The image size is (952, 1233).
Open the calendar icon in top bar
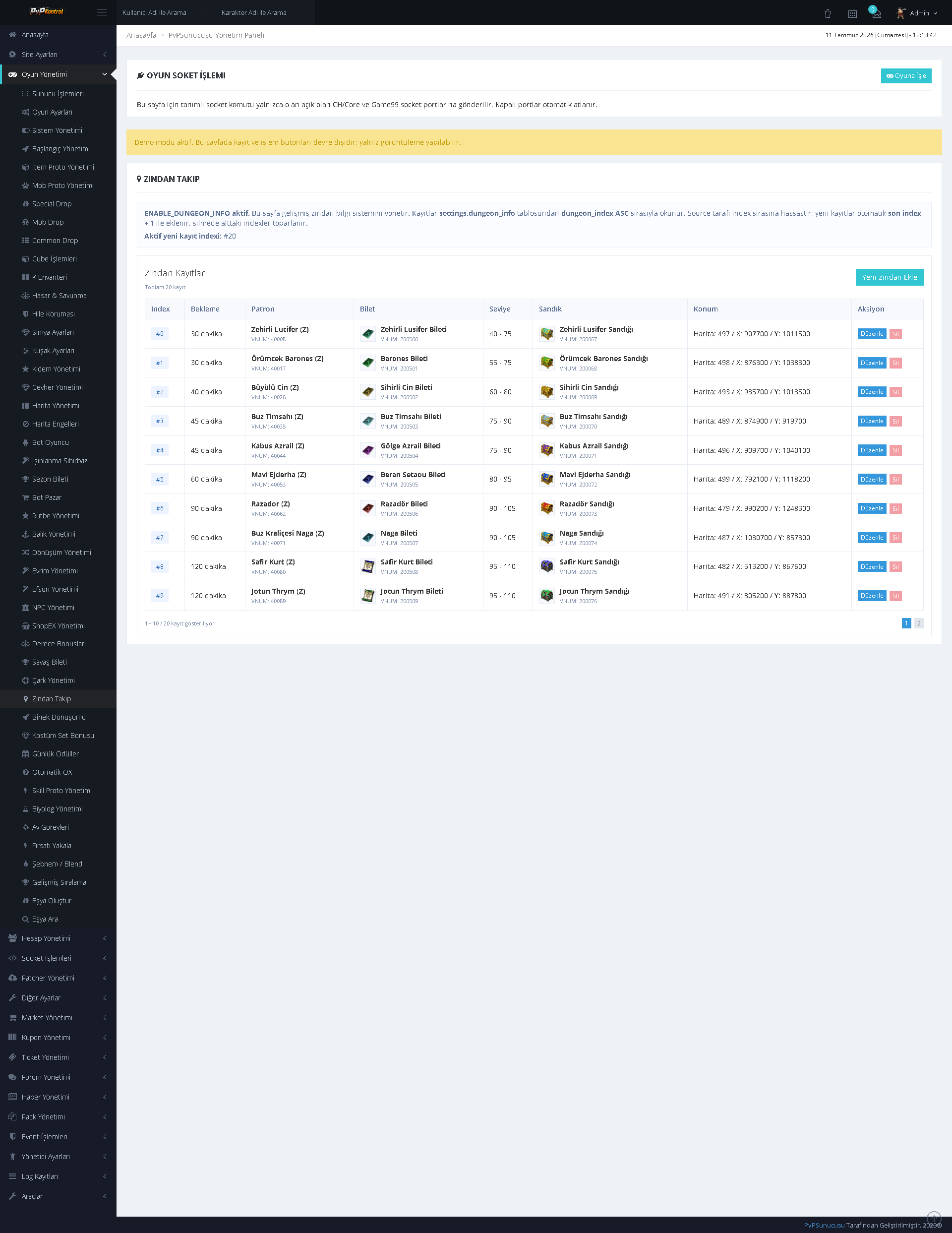pos(852,13)
